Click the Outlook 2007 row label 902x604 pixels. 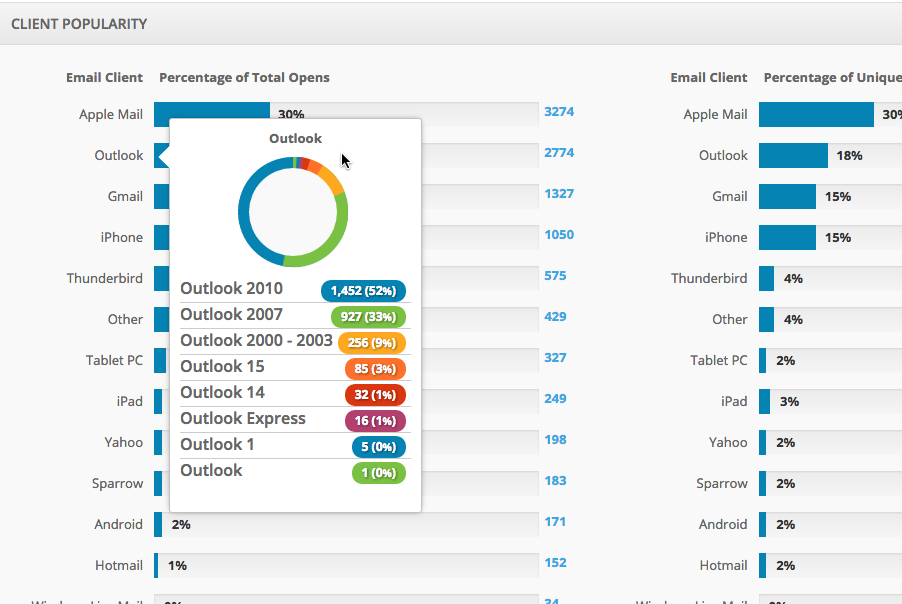coord(231,314)
